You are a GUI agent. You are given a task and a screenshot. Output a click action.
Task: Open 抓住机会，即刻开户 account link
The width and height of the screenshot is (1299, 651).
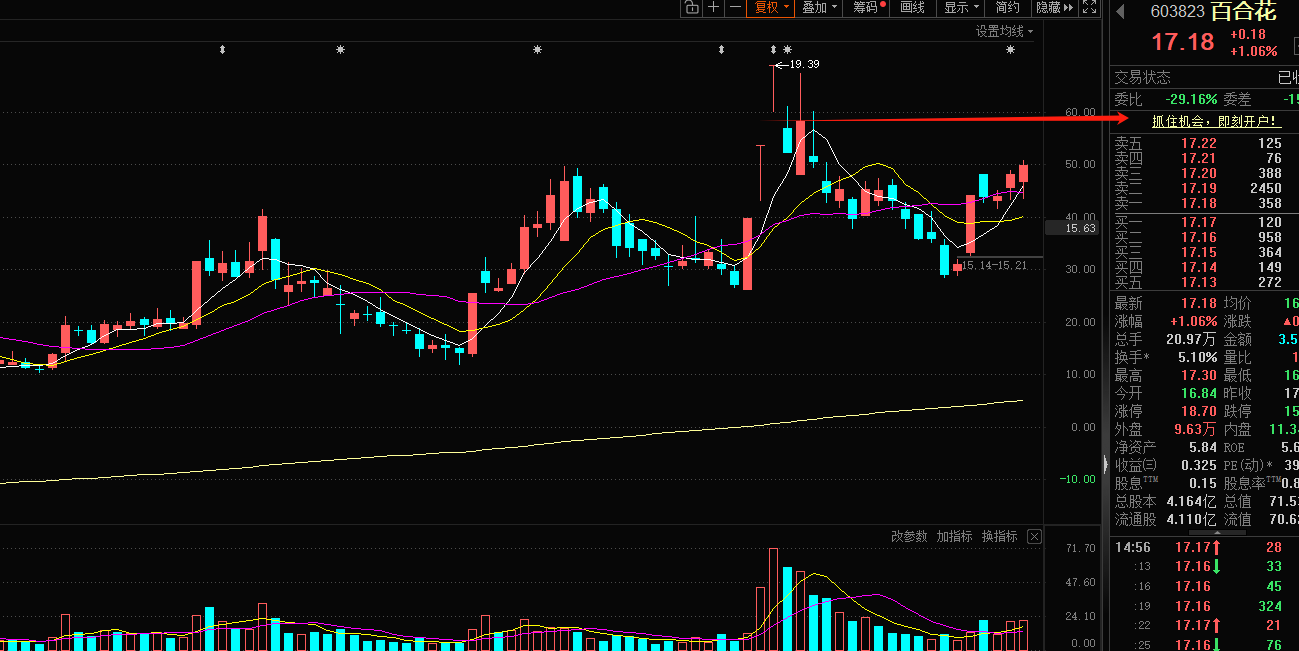tap(1215, 121)
